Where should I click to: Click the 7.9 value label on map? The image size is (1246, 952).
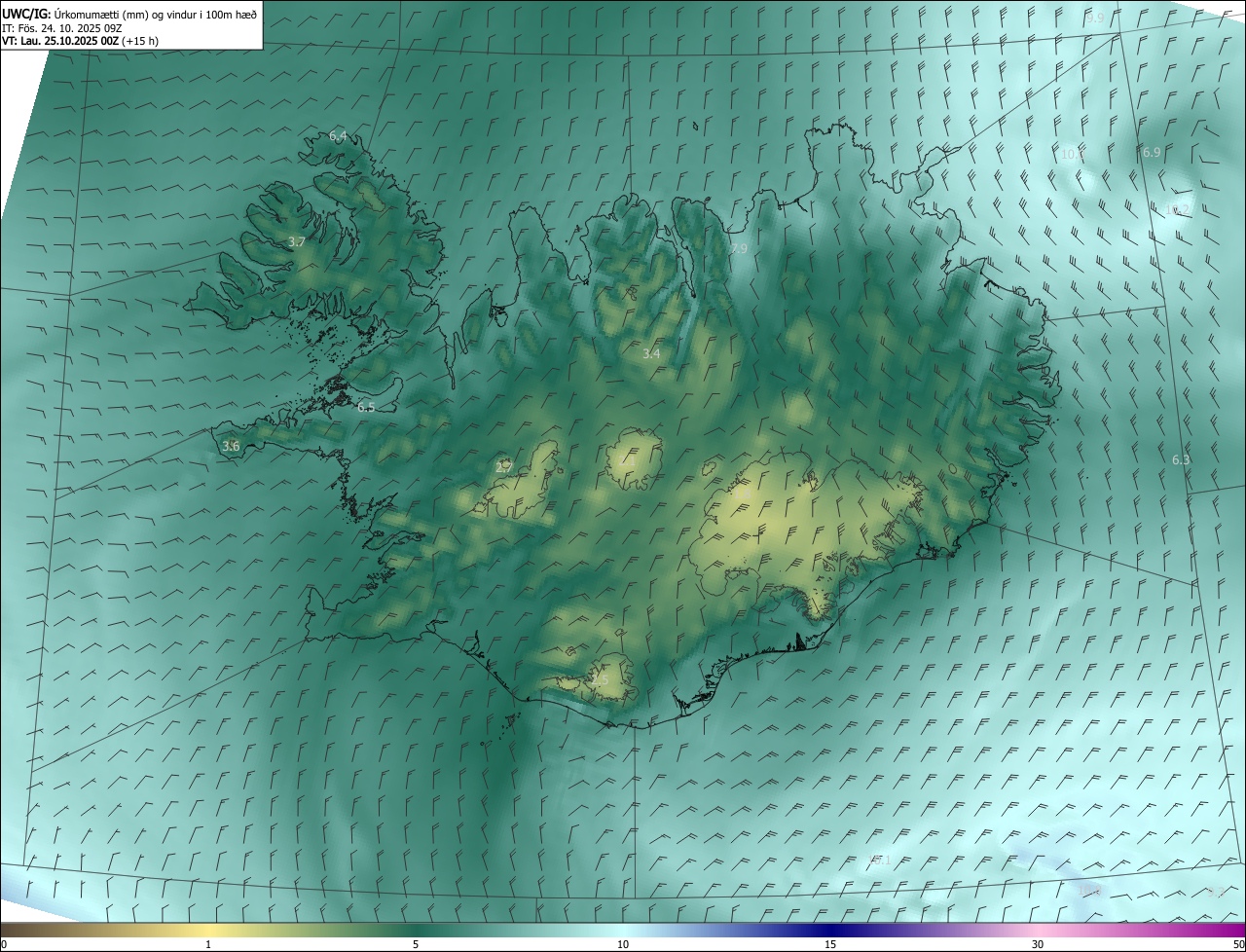(738, 249)
